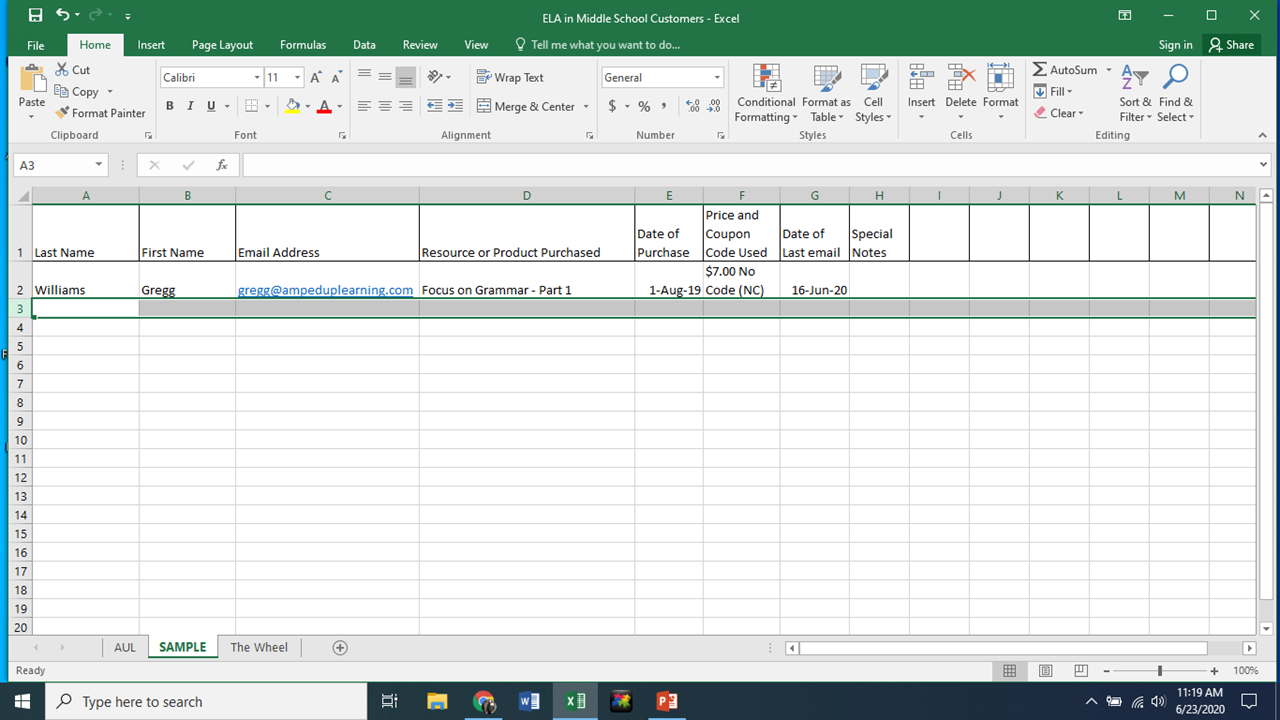Increase Decimal places
This screenshot has width=1280, height=720.
tap(693, 106)
